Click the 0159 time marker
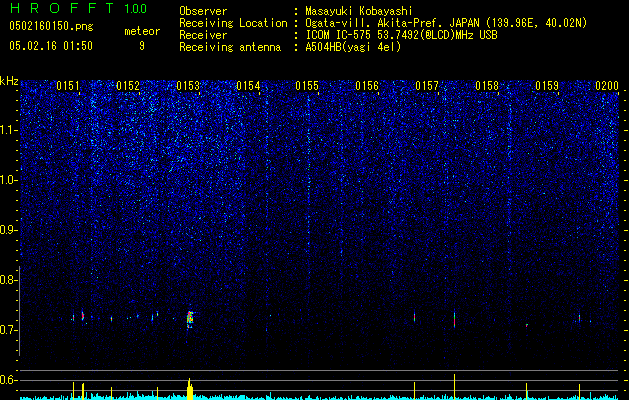Viewport: 629px width, 400px height. click(547, 86)
